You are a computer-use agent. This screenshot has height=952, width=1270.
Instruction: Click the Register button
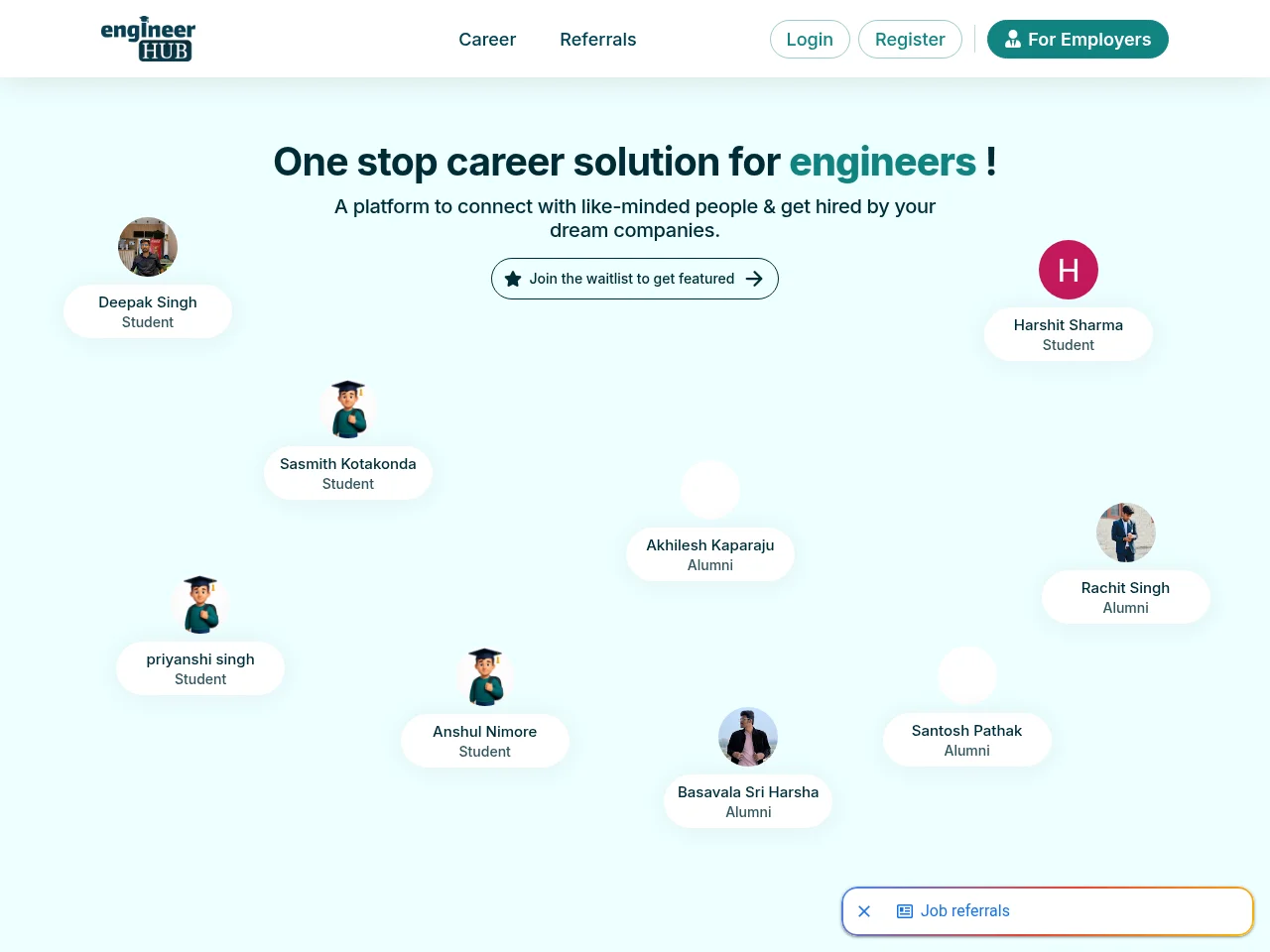tap(910, 40)
